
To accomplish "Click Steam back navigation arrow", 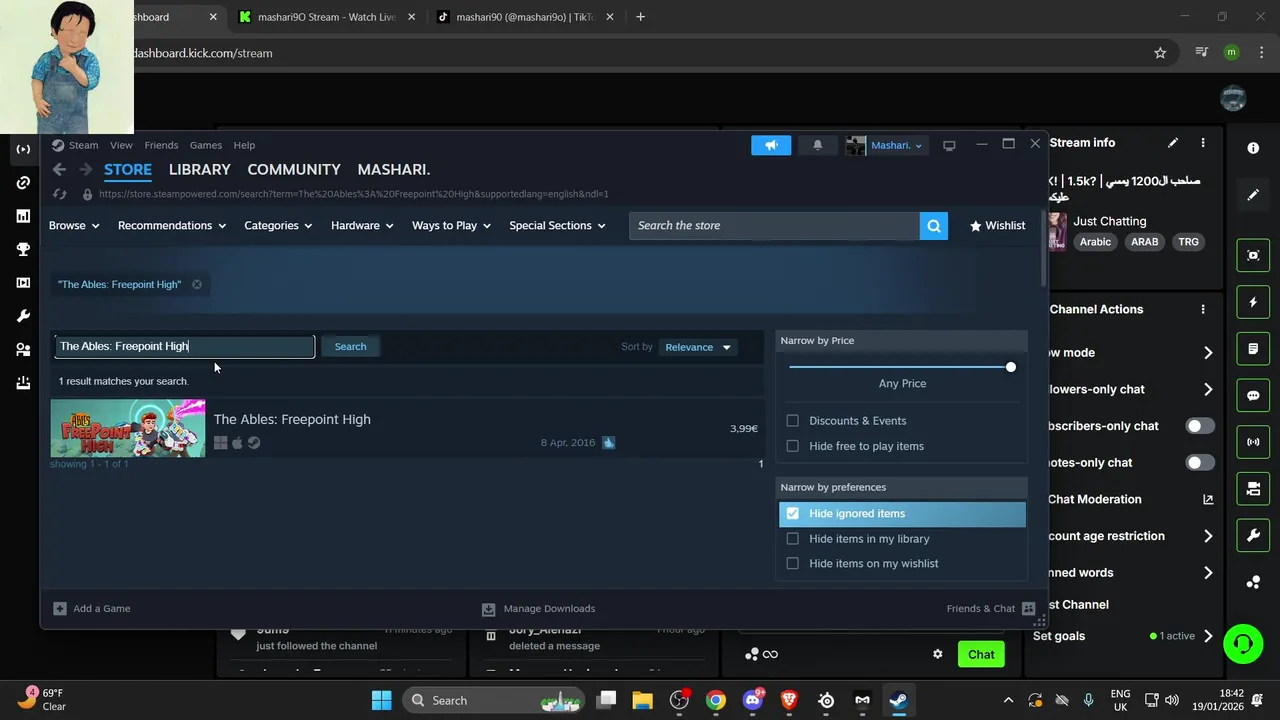I will (59, 170).
